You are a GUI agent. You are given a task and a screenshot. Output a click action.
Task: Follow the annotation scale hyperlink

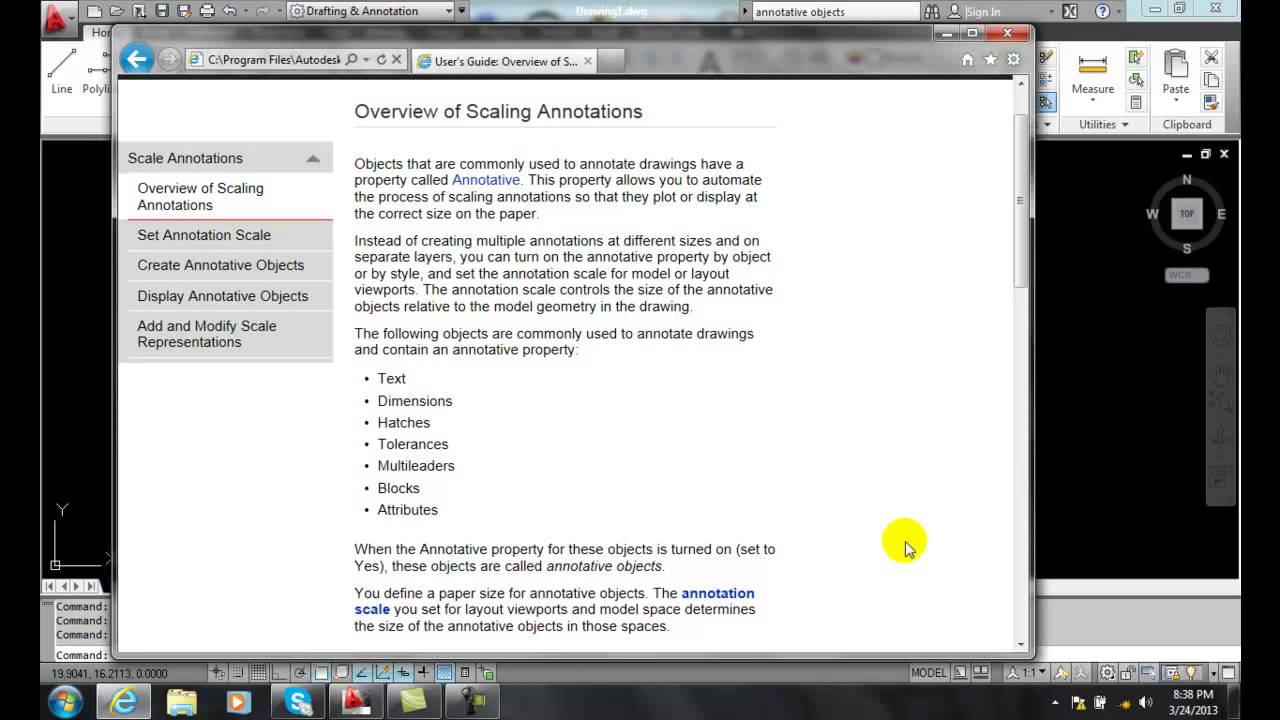[x=554, y=601]
